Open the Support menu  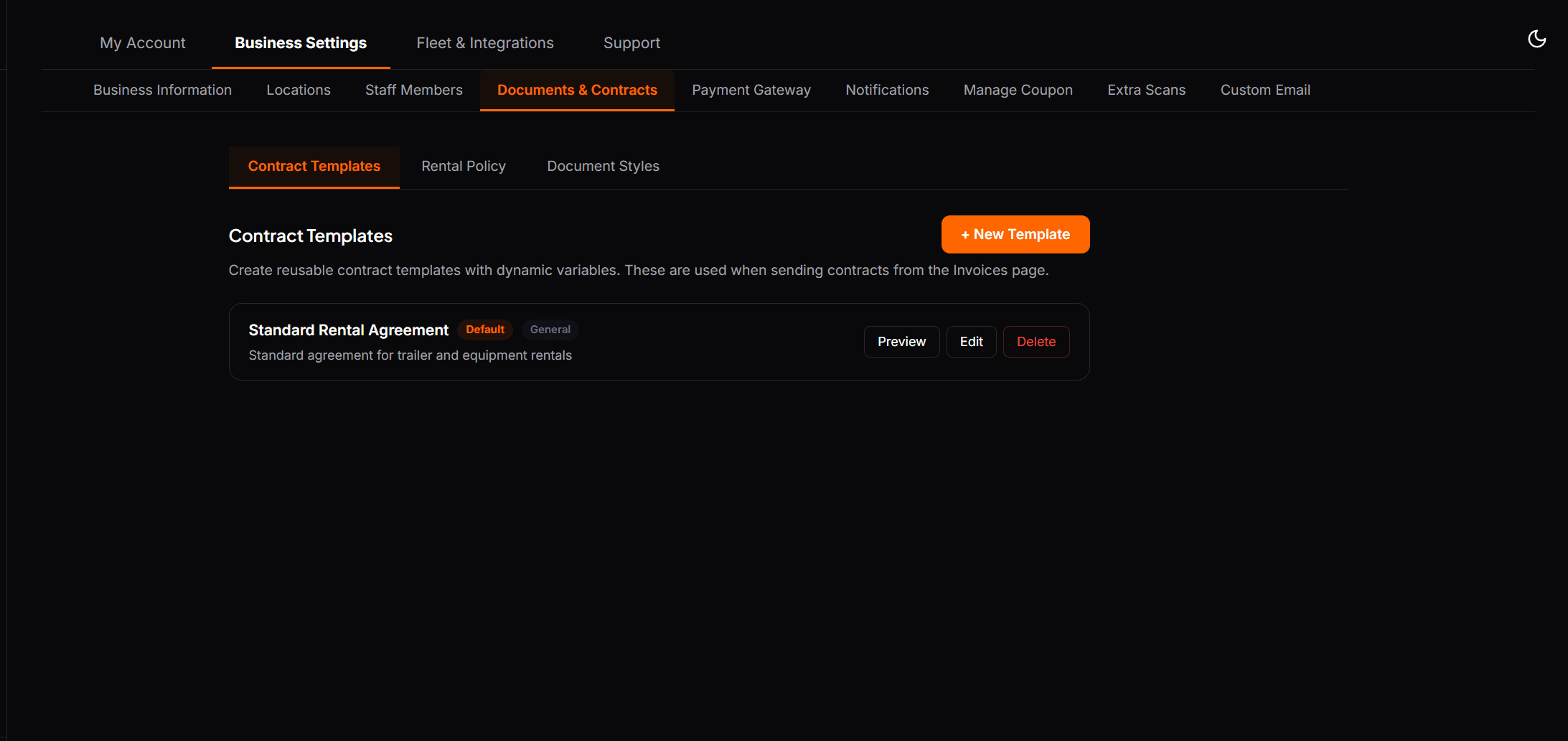tap(632, 42)
